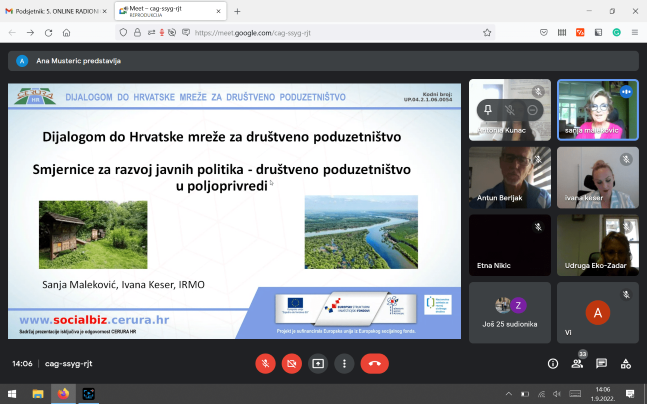Switch to the Gmail Podsjetnik tab

[x=53, y=11]
